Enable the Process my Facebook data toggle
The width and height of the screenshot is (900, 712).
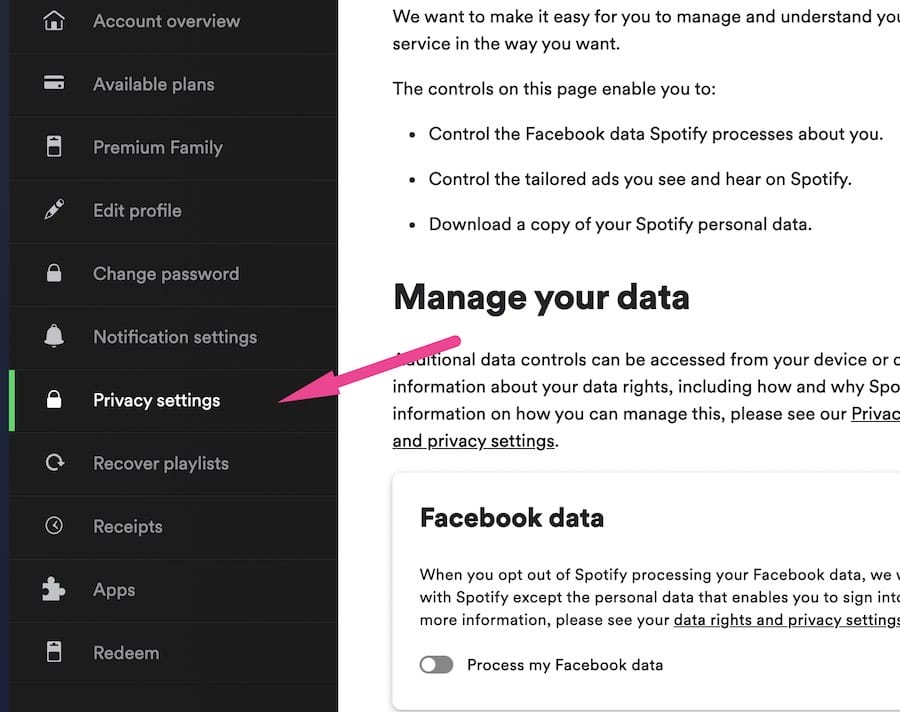point(436,664)
